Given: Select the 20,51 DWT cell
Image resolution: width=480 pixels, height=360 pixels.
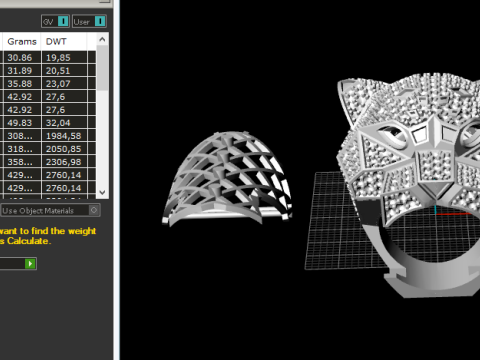Looking at the screenshot, I should 64,71.
